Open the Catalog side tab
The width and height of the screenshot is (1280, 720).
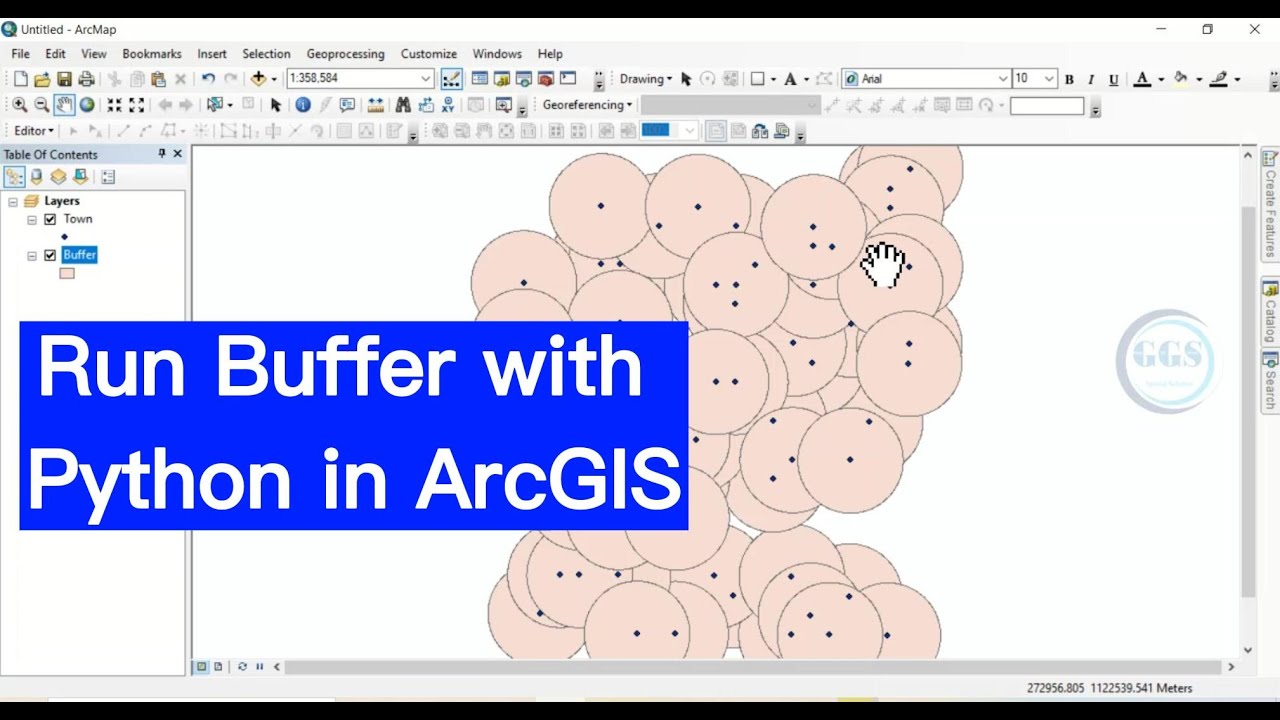1270,312
